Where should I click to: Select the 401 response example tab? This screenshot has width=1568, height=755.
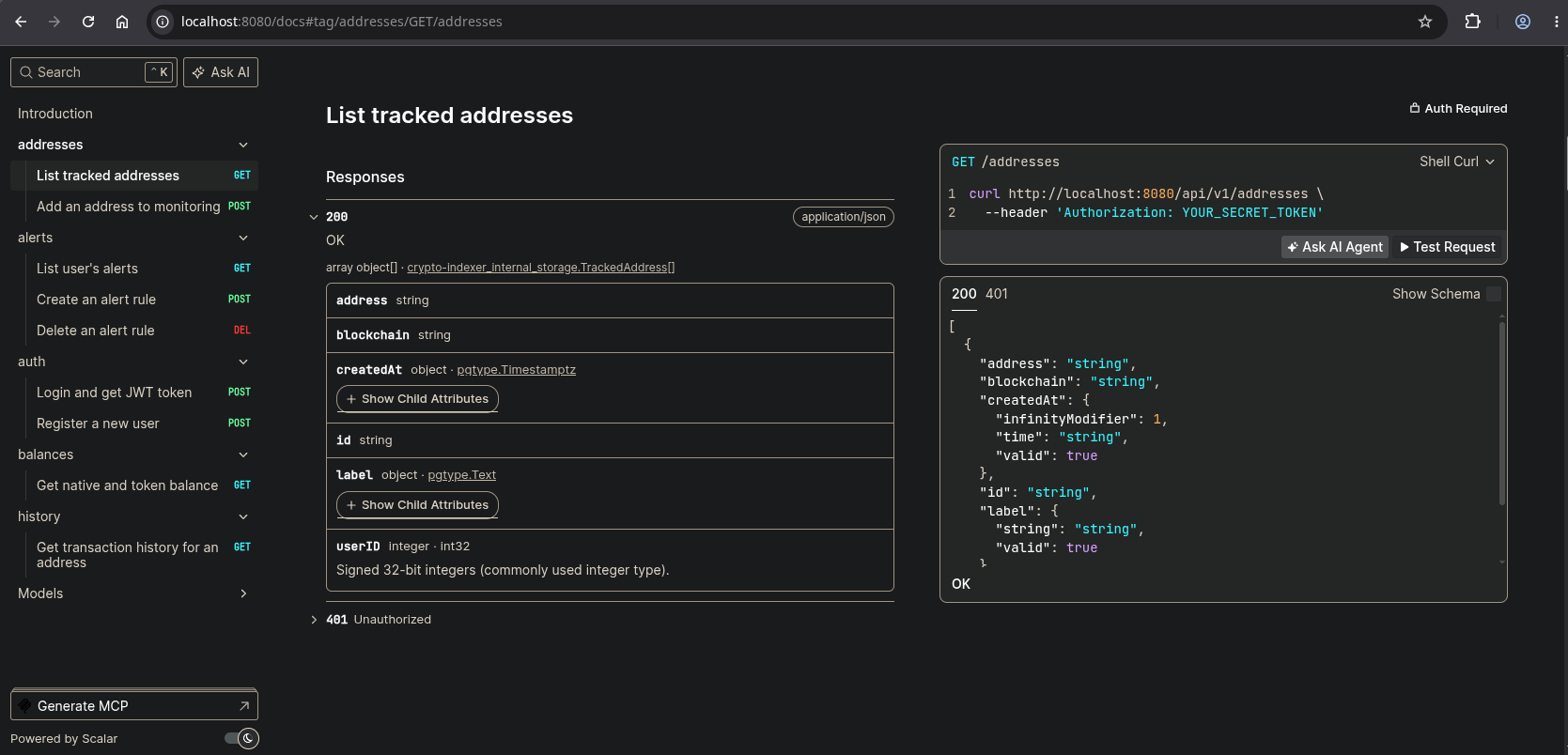[x=997, y=294]
